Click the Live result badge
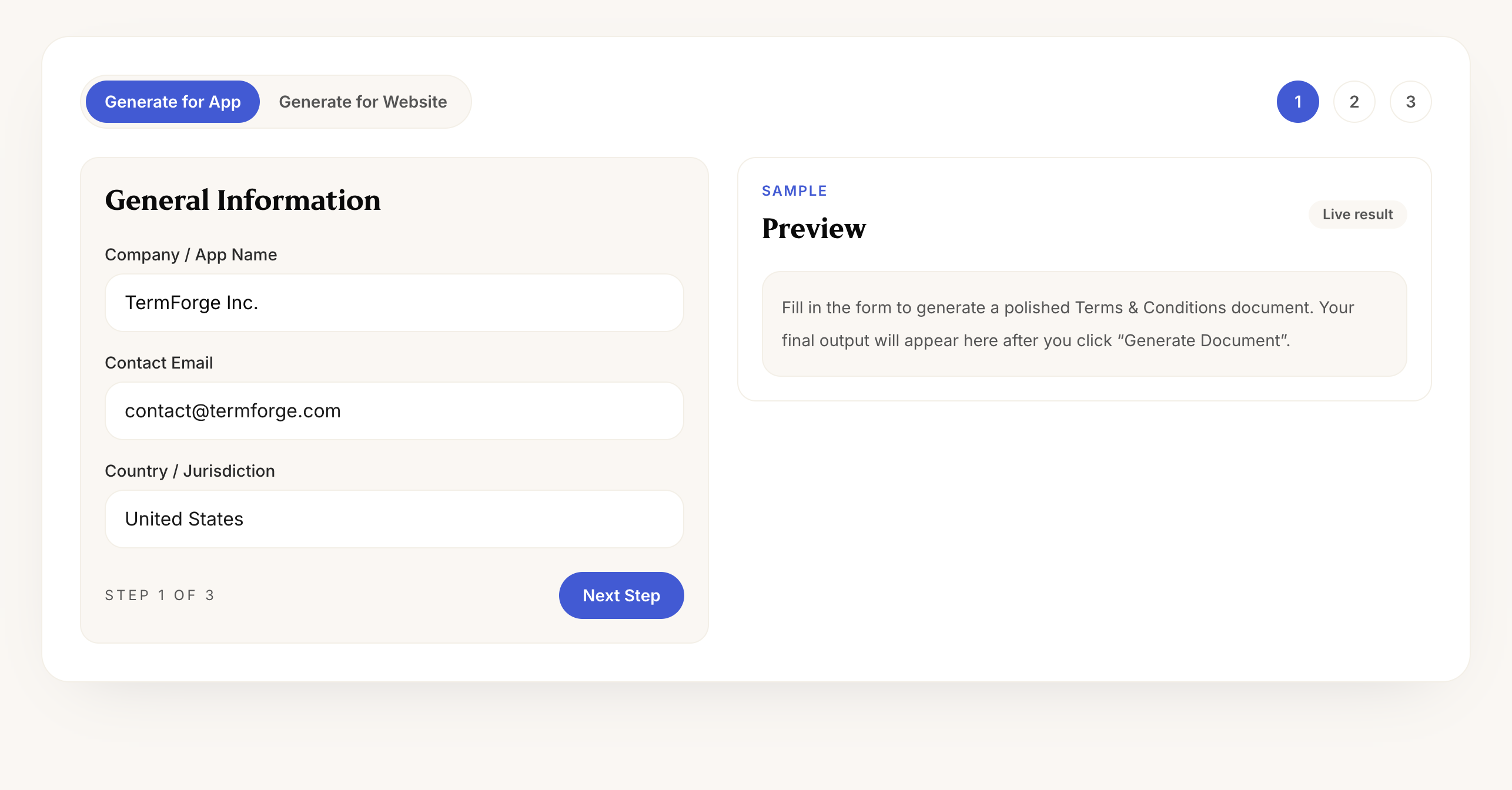This screenshot has width=1512, height=790. [x=1357, y=214]
